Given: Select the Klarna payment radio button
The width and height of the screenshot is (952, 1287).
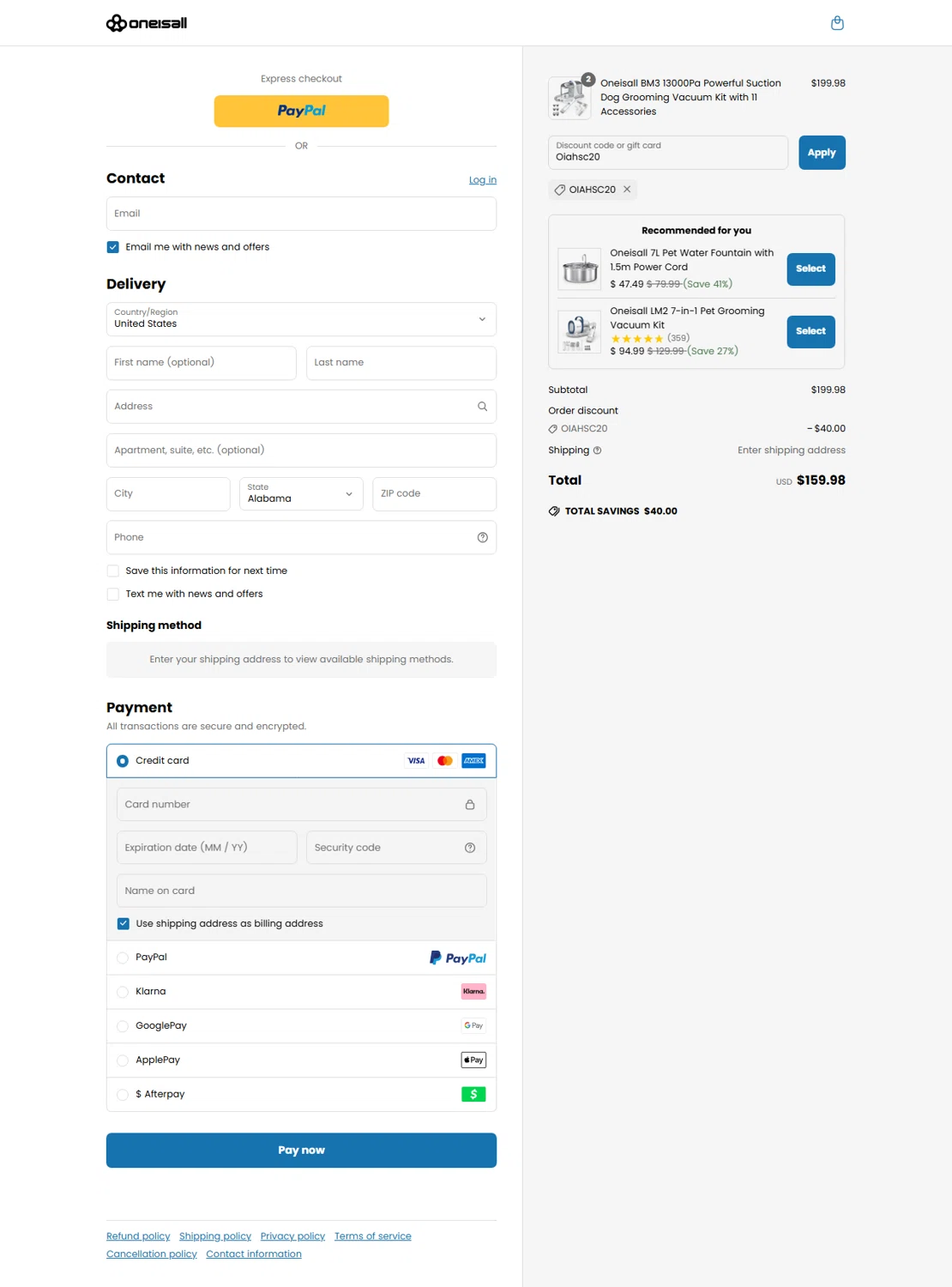Looking at the screenshot, I should 123,992.
